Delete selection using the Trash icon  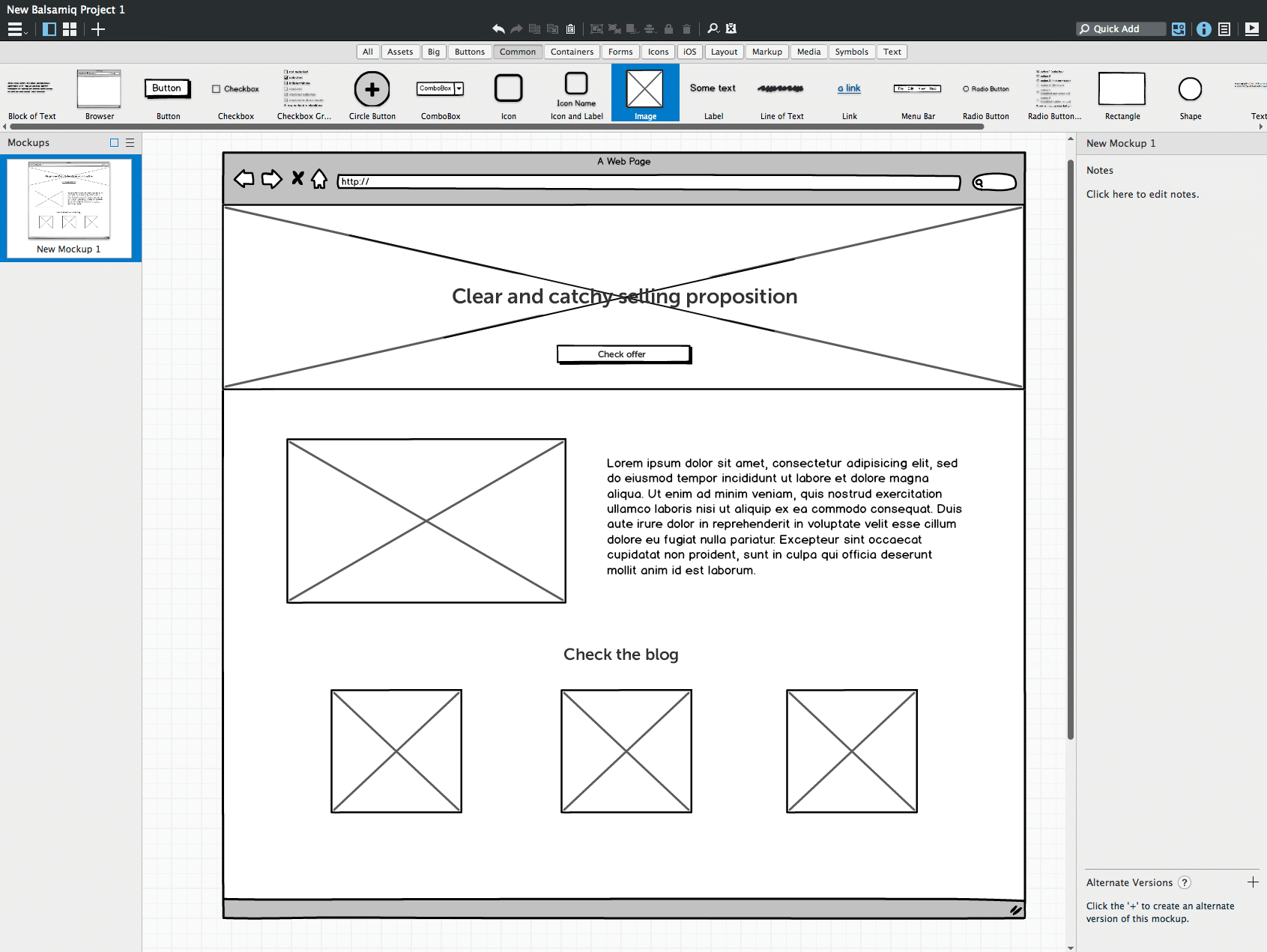point(686,28)
